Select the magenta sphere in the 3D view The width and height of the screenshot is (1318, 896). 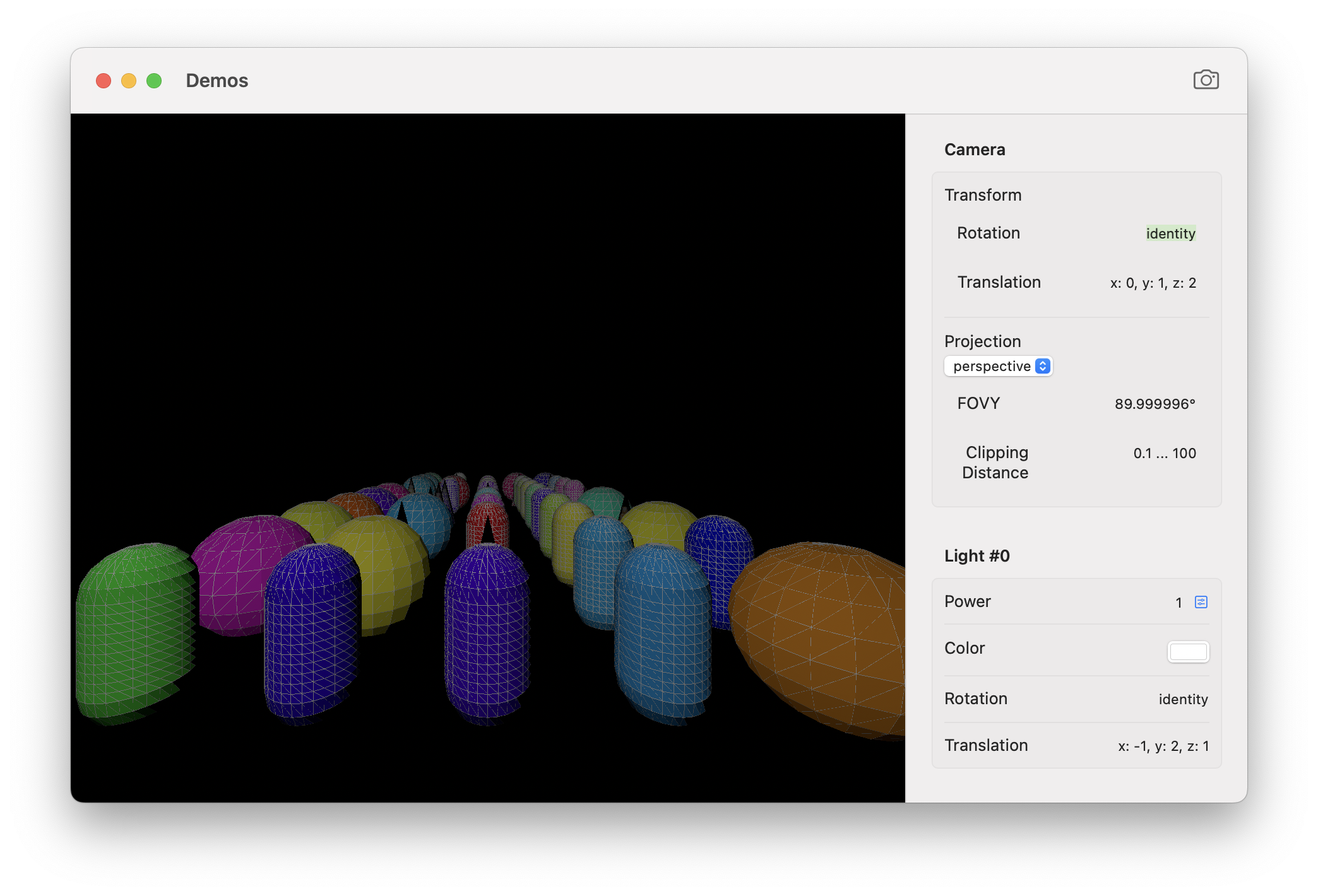point(234,568)
